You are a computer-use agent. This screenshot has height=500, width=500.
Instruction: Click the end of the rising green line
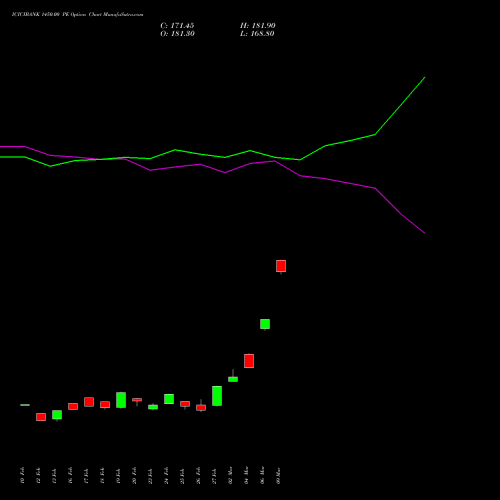tap(425, 77)
